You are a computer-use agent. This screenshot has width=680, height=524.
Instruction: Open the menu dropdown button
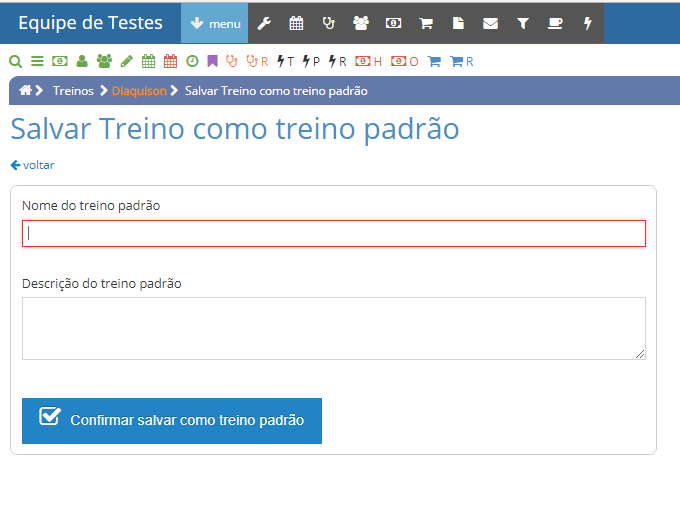214,23
